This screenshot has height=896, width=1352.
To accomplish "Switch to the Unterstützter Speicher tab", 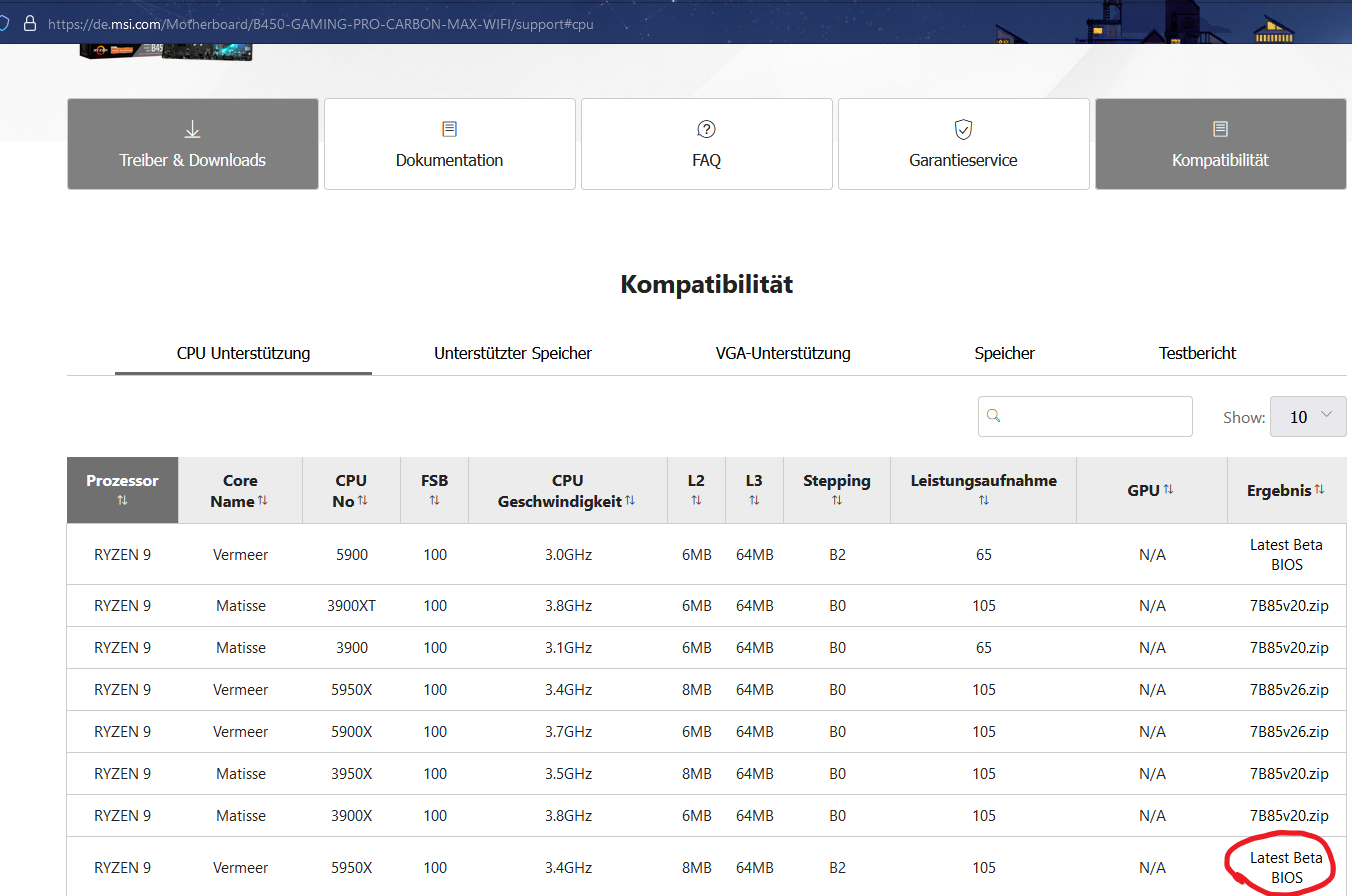I will (513, 353).
